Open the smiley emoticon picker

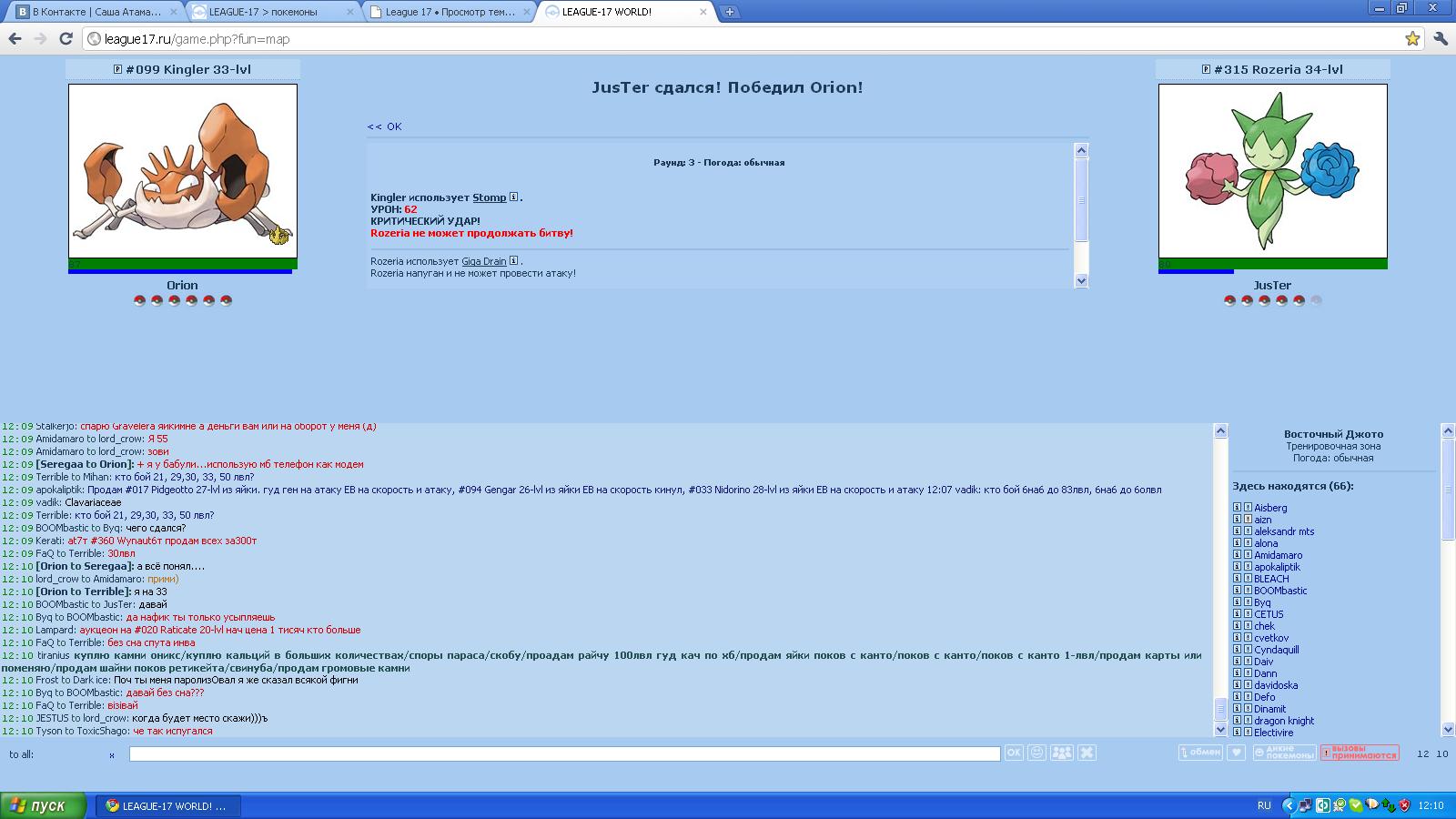1036,753
